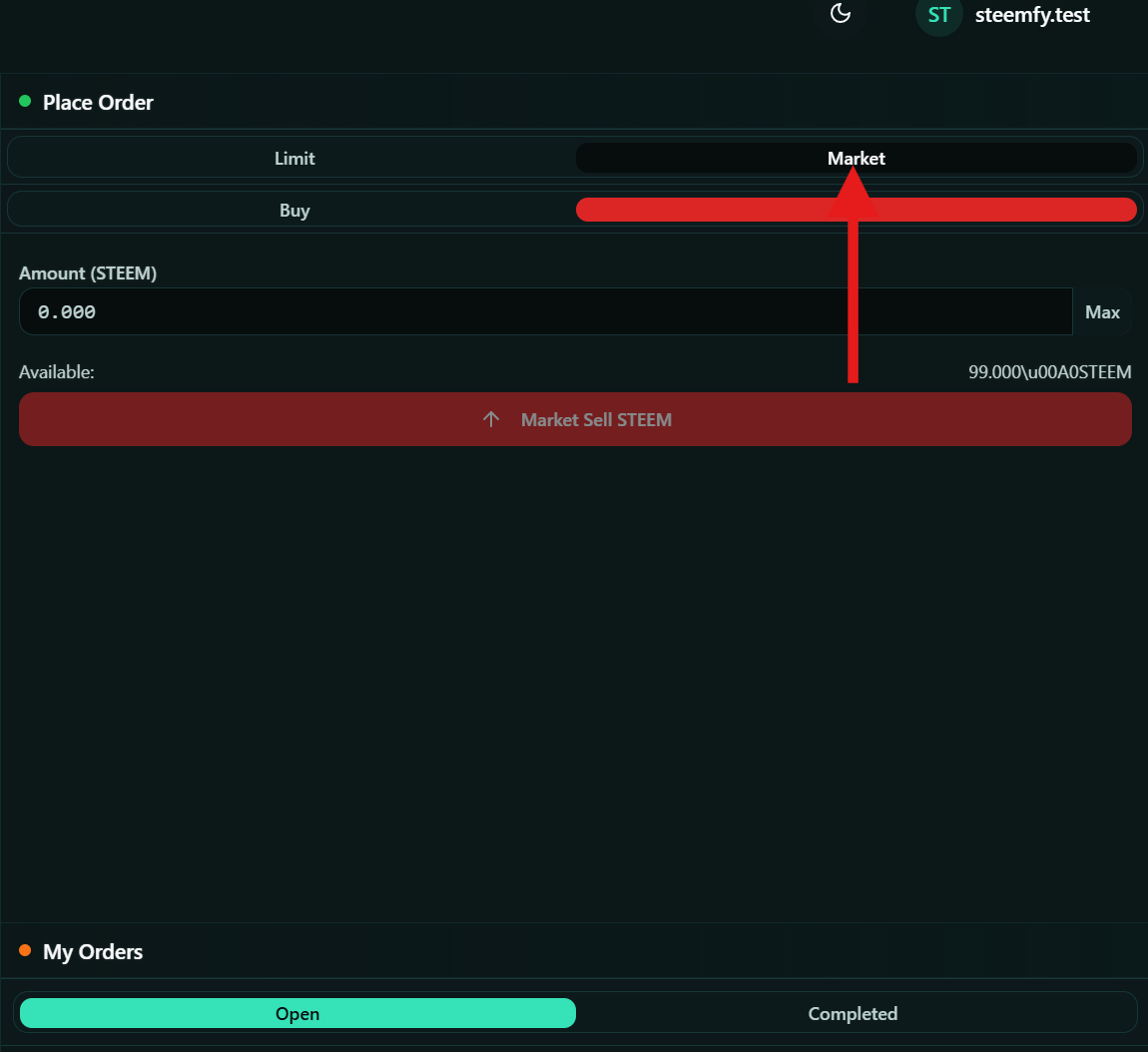Click the Max amount button
The height and width of the screenshot is (1052, 1148).
coord(1102,311)
